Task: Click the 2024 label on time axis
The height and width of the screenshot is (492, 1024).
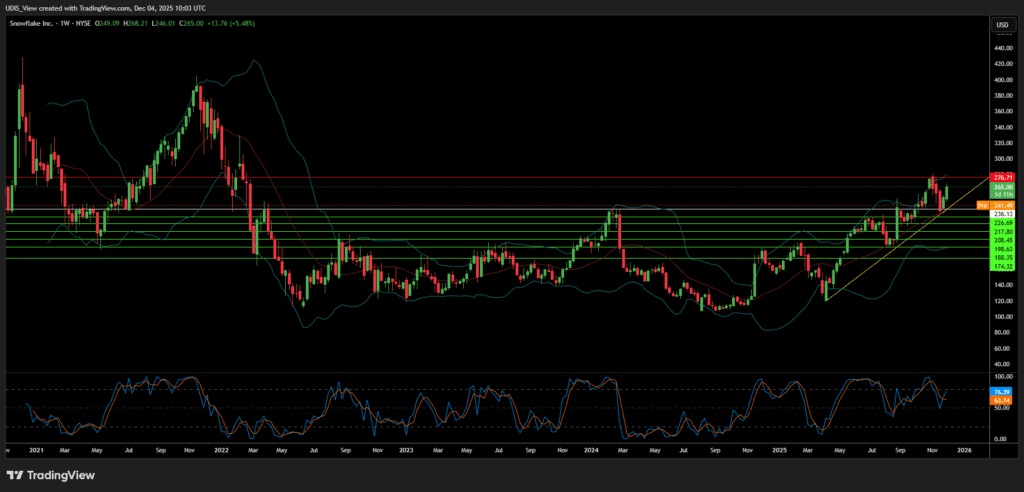Action: [590, 450]
